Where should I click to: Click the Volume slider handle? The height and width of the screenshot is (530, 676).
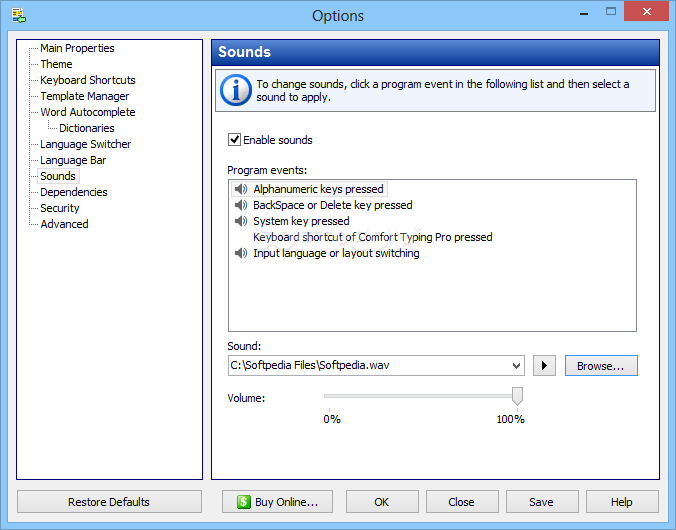[517, 397]
